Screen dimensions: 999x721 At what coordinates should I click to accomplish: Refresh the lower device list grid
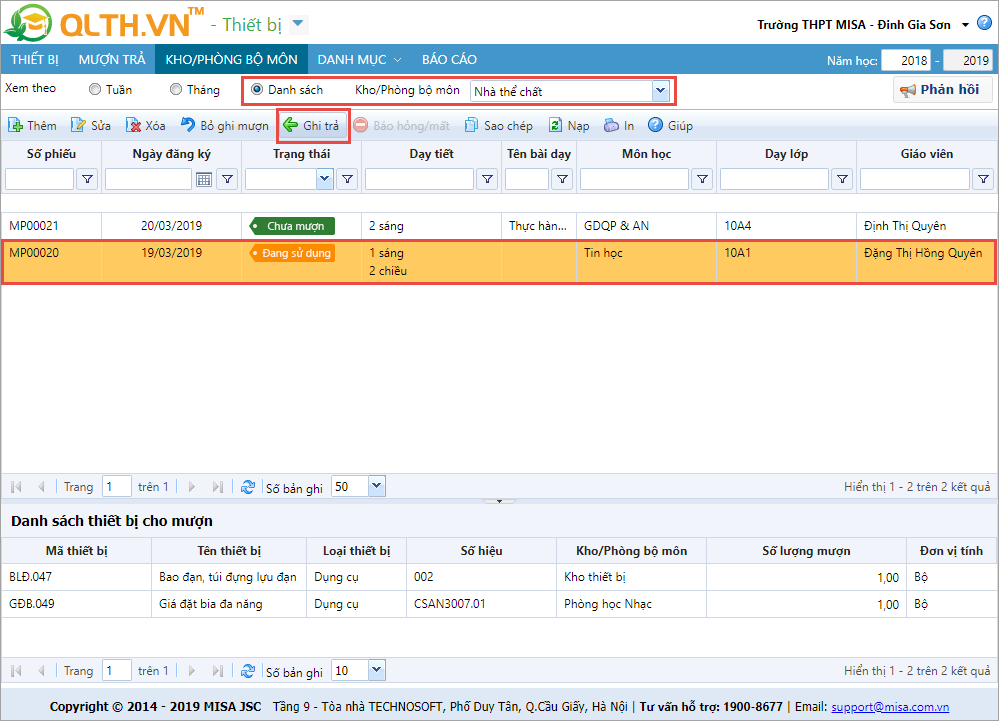coord(248,671)
